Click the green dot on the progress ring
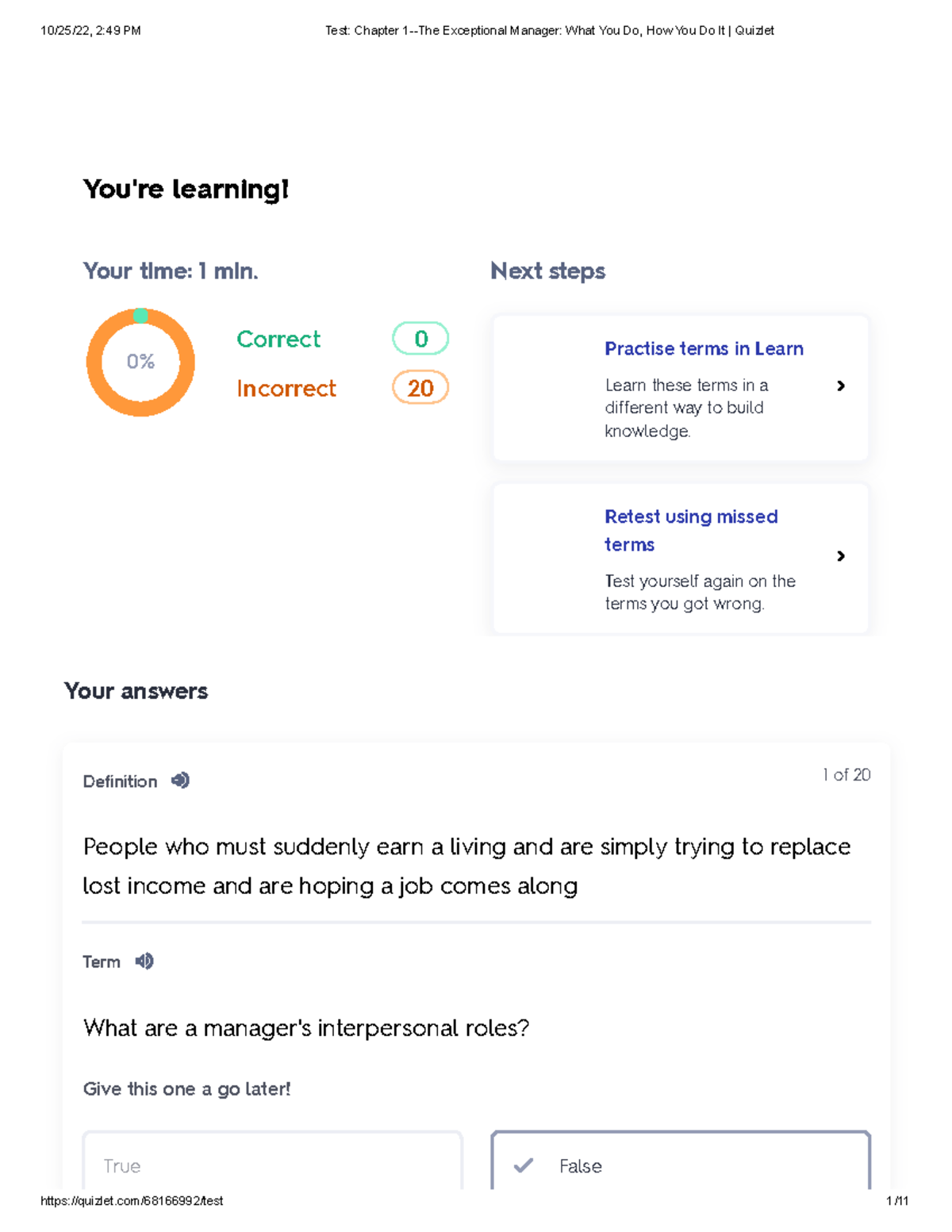This screenshot has height=1232, width=952. pos(140,316)
